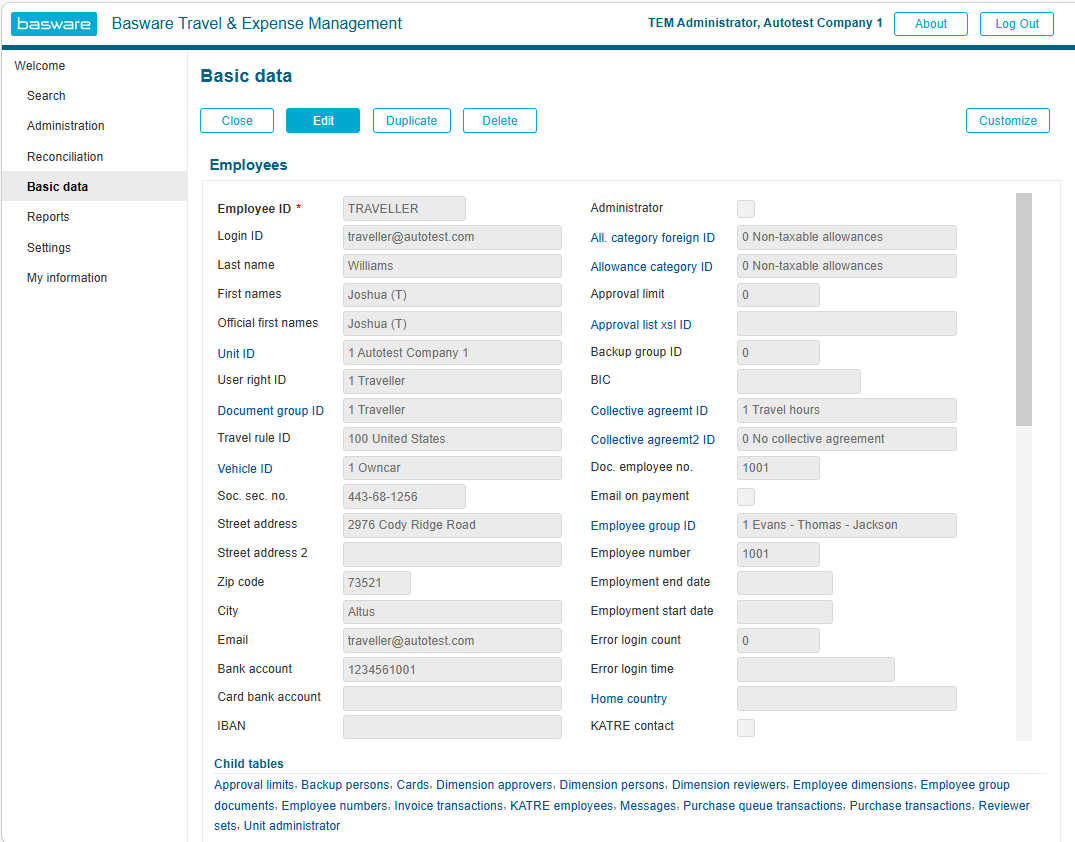
Task: Click the Street address field
Action: point(452,525)
